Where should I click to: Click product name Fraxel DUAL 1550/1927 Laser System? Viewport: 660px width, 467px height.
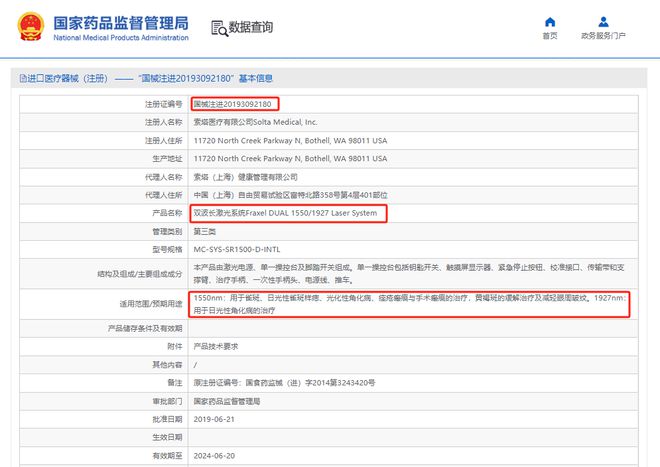coord(285,213)
